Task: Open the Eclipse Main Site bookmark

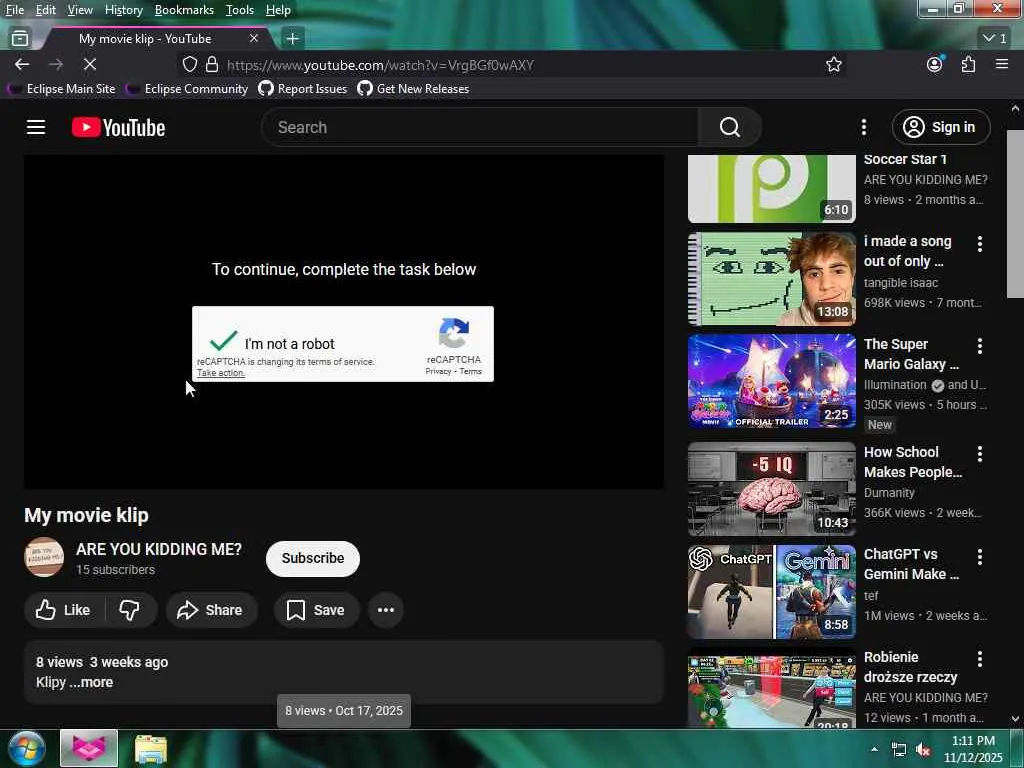Action: pyautogui.click(x=61, y=89)
